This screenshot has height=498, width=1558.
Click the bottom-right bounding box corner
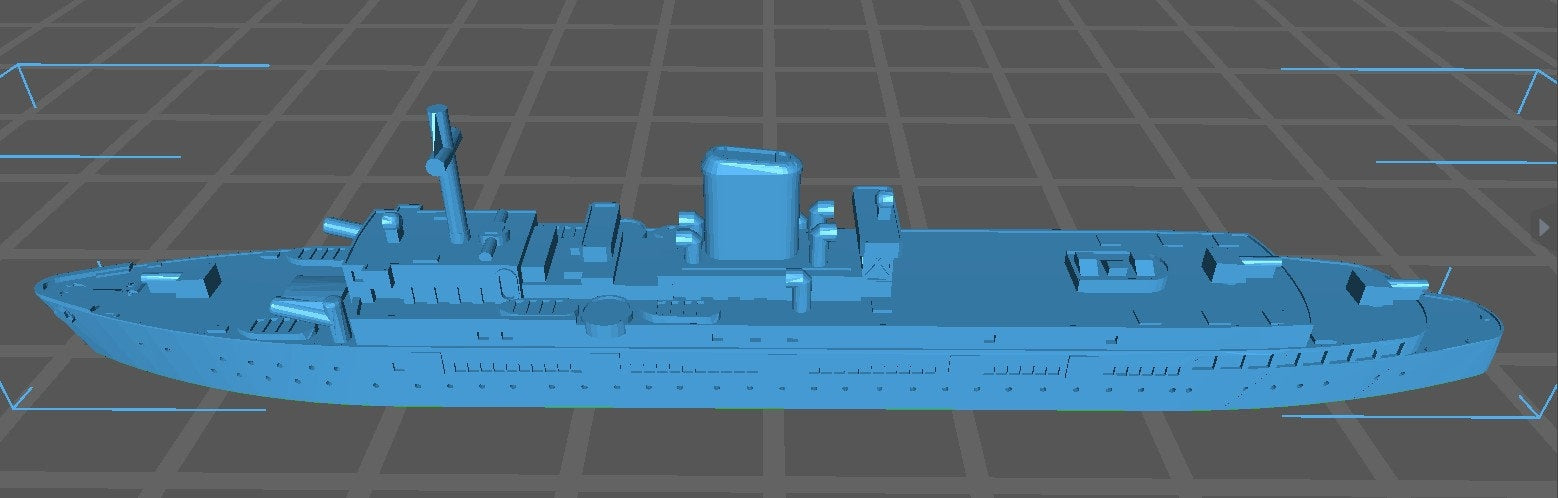click(1538, 414)
